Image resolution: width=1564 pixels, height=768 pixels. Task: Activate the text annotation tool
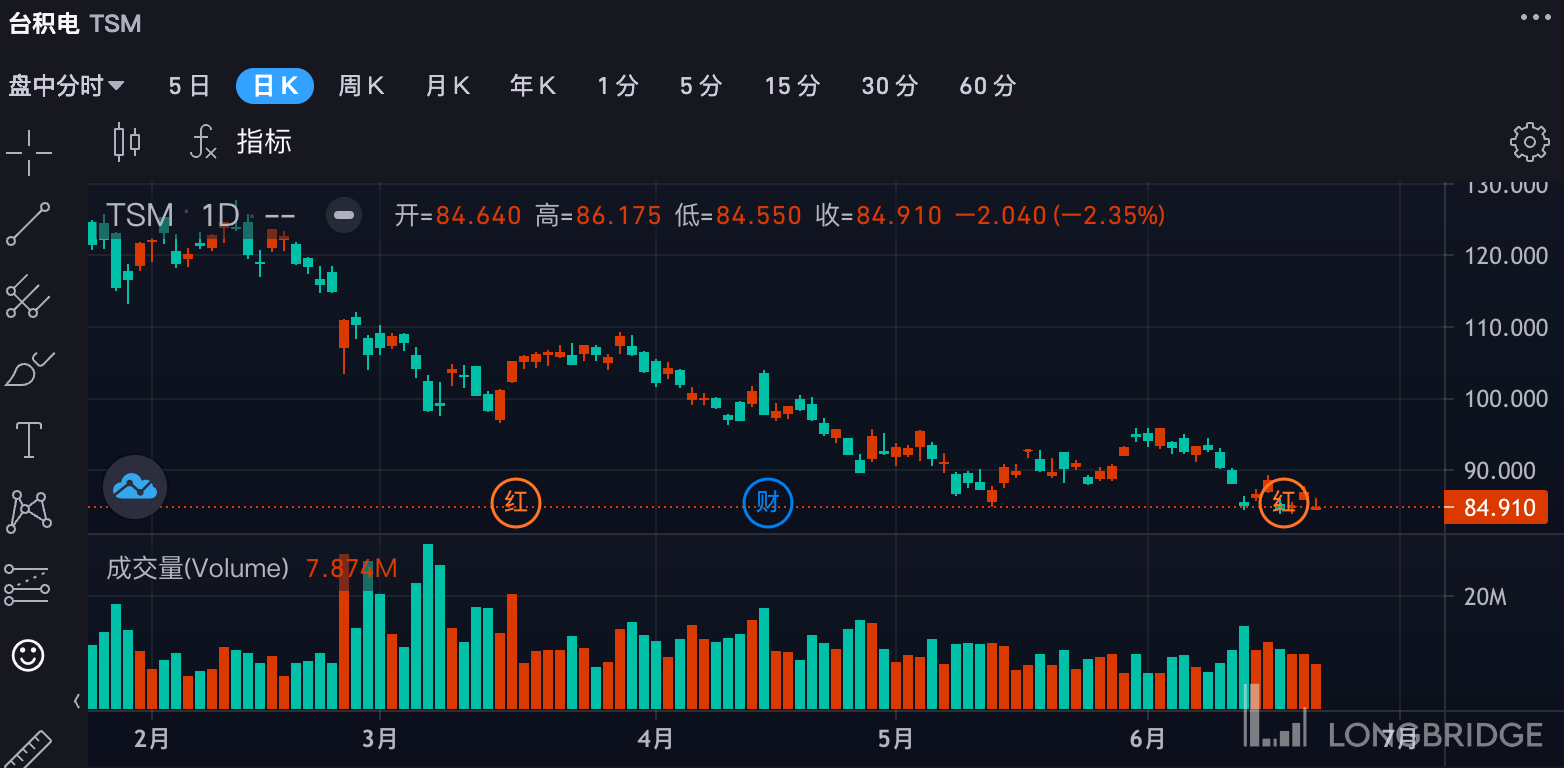[28, 440]
